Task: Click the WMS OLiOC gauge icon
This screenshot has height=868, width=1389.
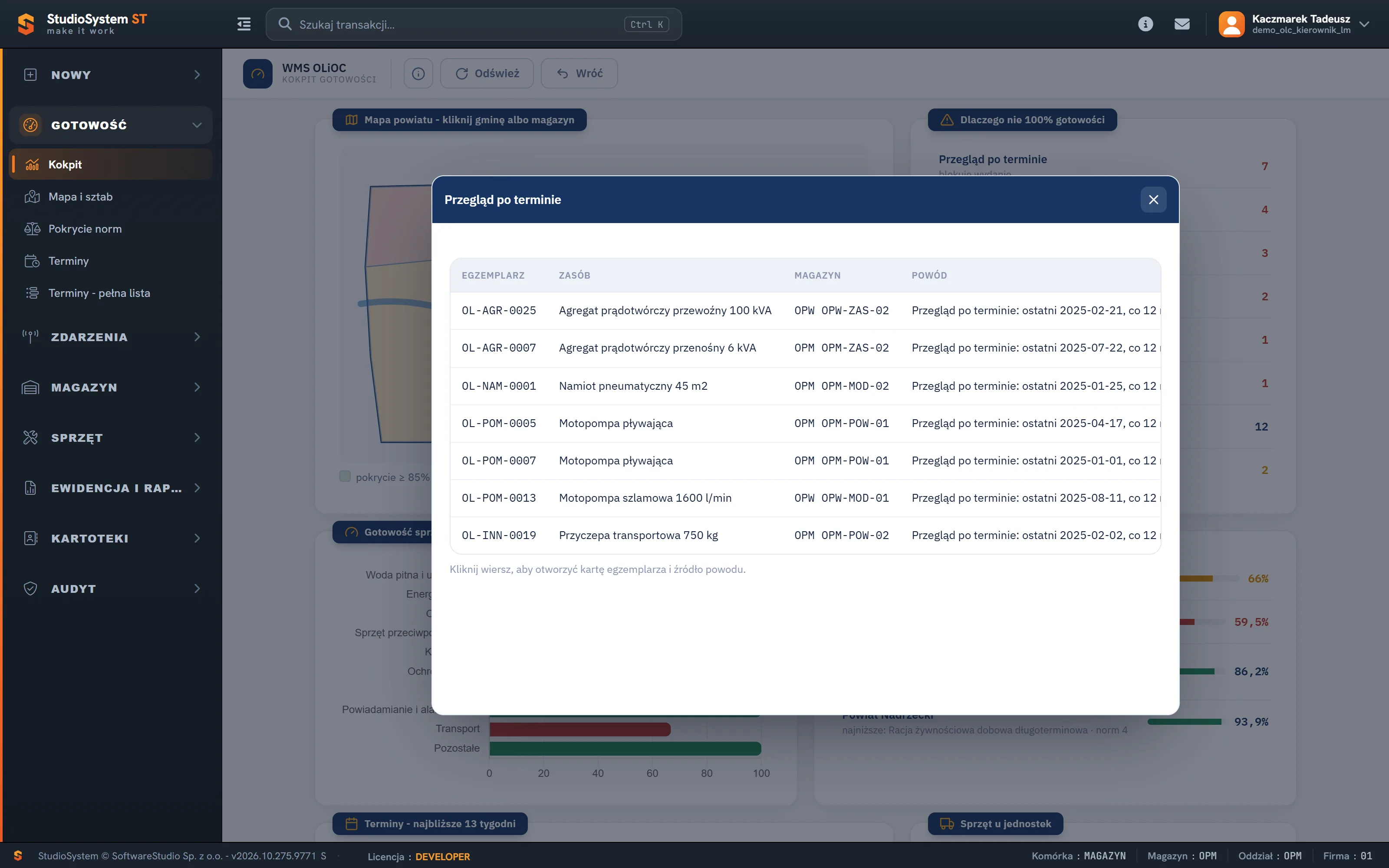Action: (258, 73)
